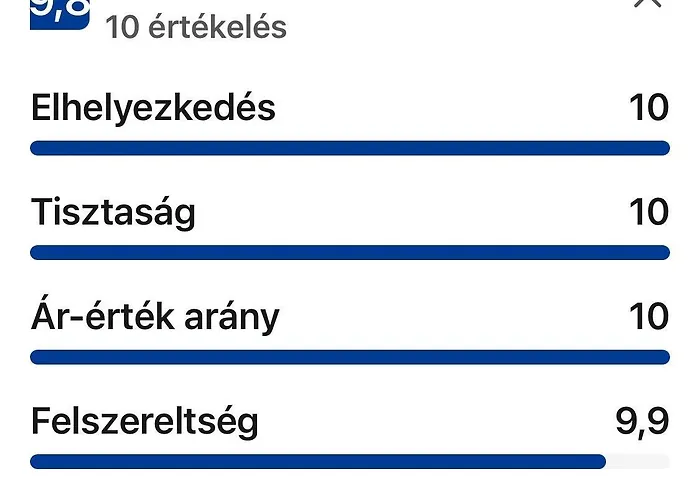
Task: Click the Elhelyezkedés score of 10
Action: coord(649,108)
